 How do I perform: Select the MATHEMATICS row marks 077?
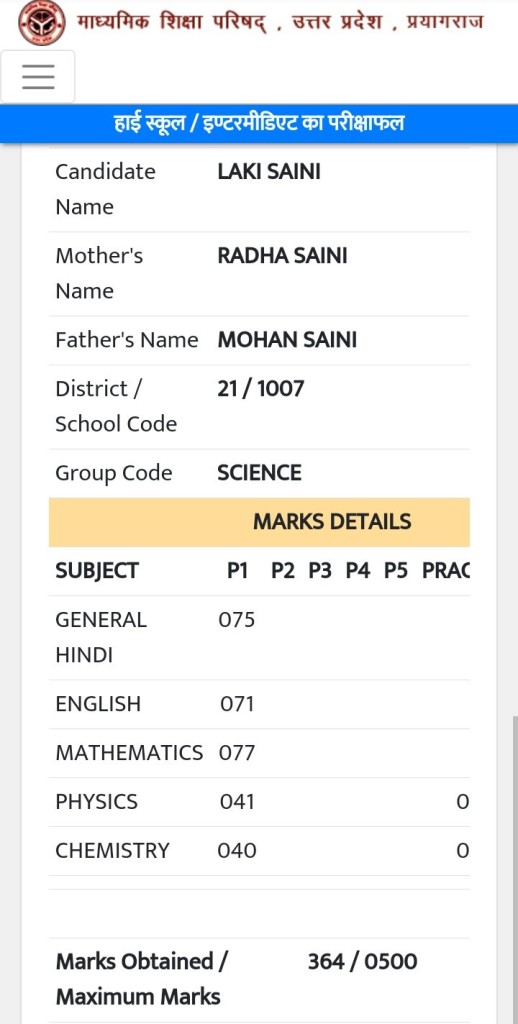pyautogui.click(x=236, y=753)
